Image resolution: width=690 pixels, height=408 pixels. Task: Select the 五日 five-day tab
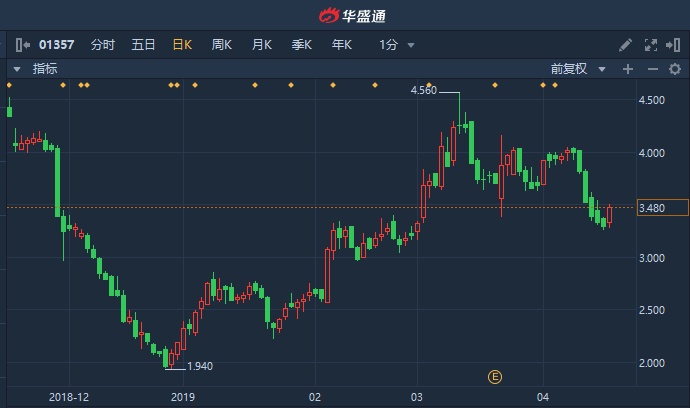143,45
